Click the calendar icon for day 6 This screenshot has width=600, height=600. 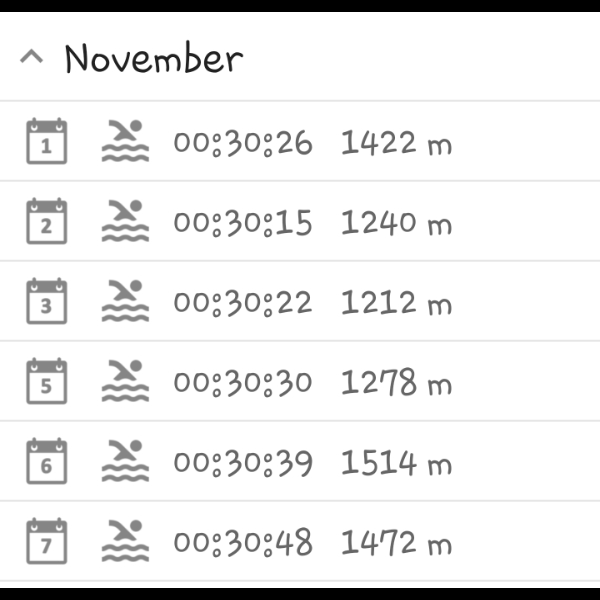coord(46,462)
